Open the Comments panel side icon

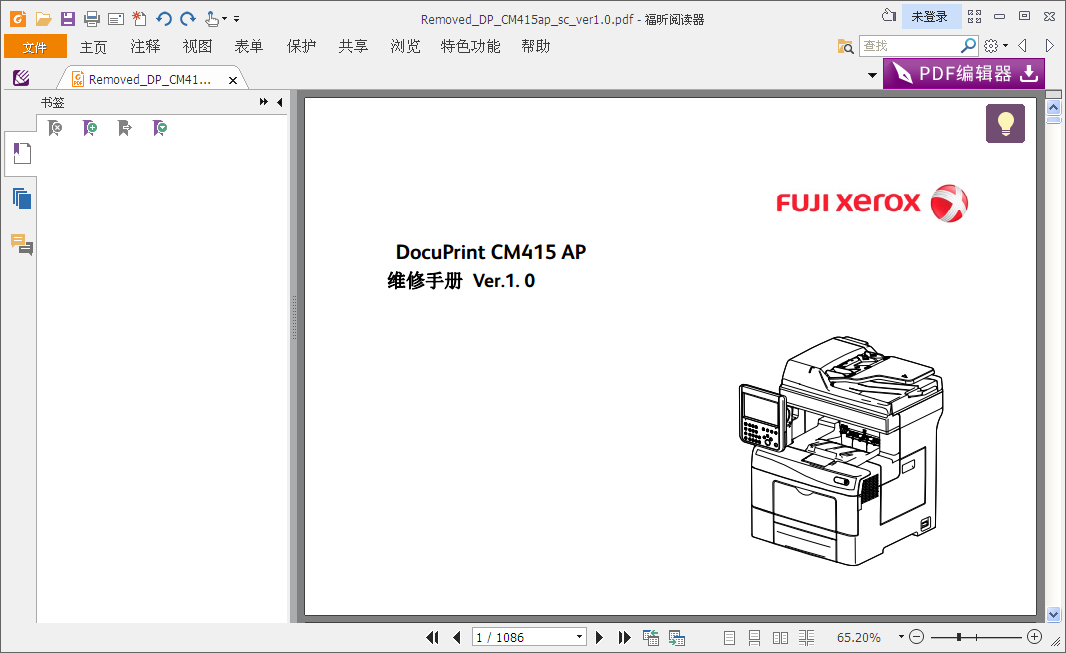22,245
